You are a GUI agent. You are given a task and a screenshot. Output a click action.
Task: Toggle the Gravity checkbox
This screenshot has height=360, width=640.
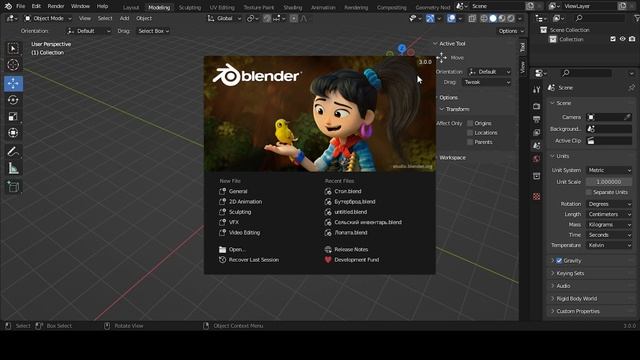pyautogui.click(x=559, y=260)
